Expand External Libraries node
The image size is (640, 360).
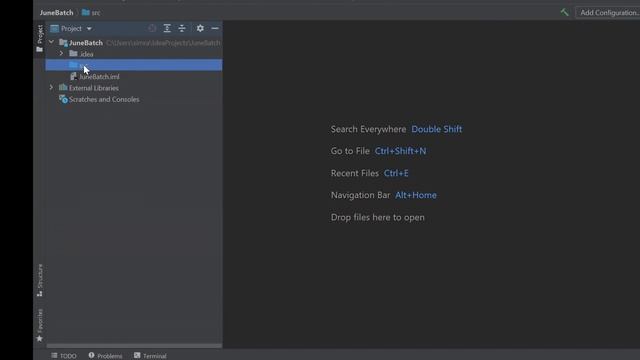click(x=51, y=87)
